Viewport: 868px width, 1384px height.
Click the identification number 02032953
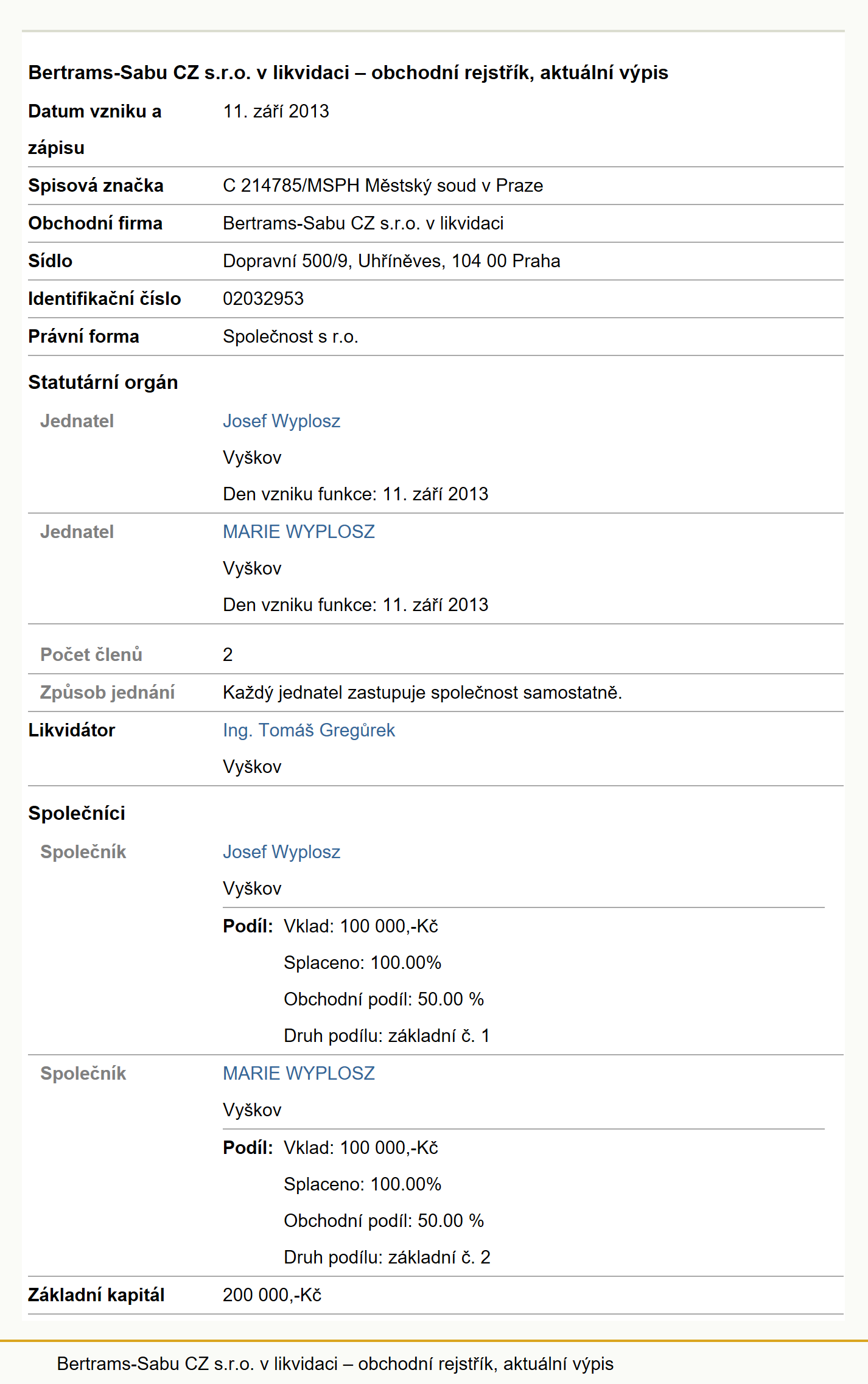pos(263,299)
